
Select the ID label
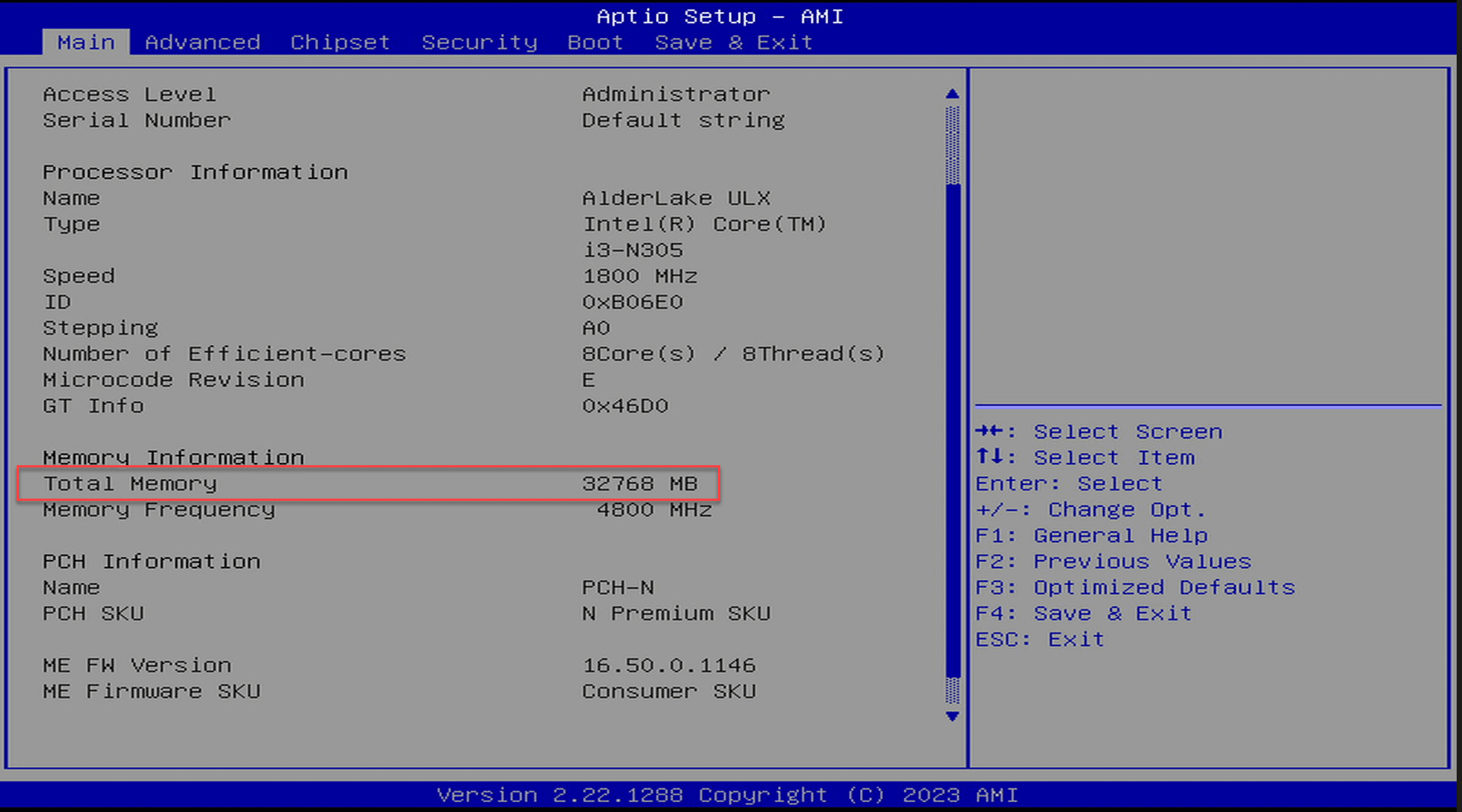57,302
